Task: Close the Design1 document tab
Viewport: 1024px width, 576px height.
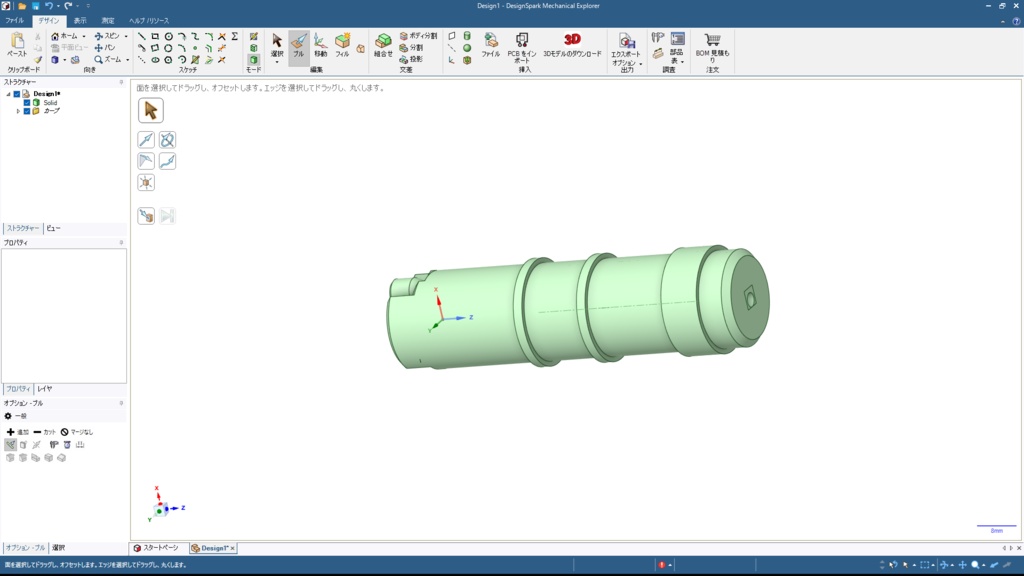Action: click(232, 549)
